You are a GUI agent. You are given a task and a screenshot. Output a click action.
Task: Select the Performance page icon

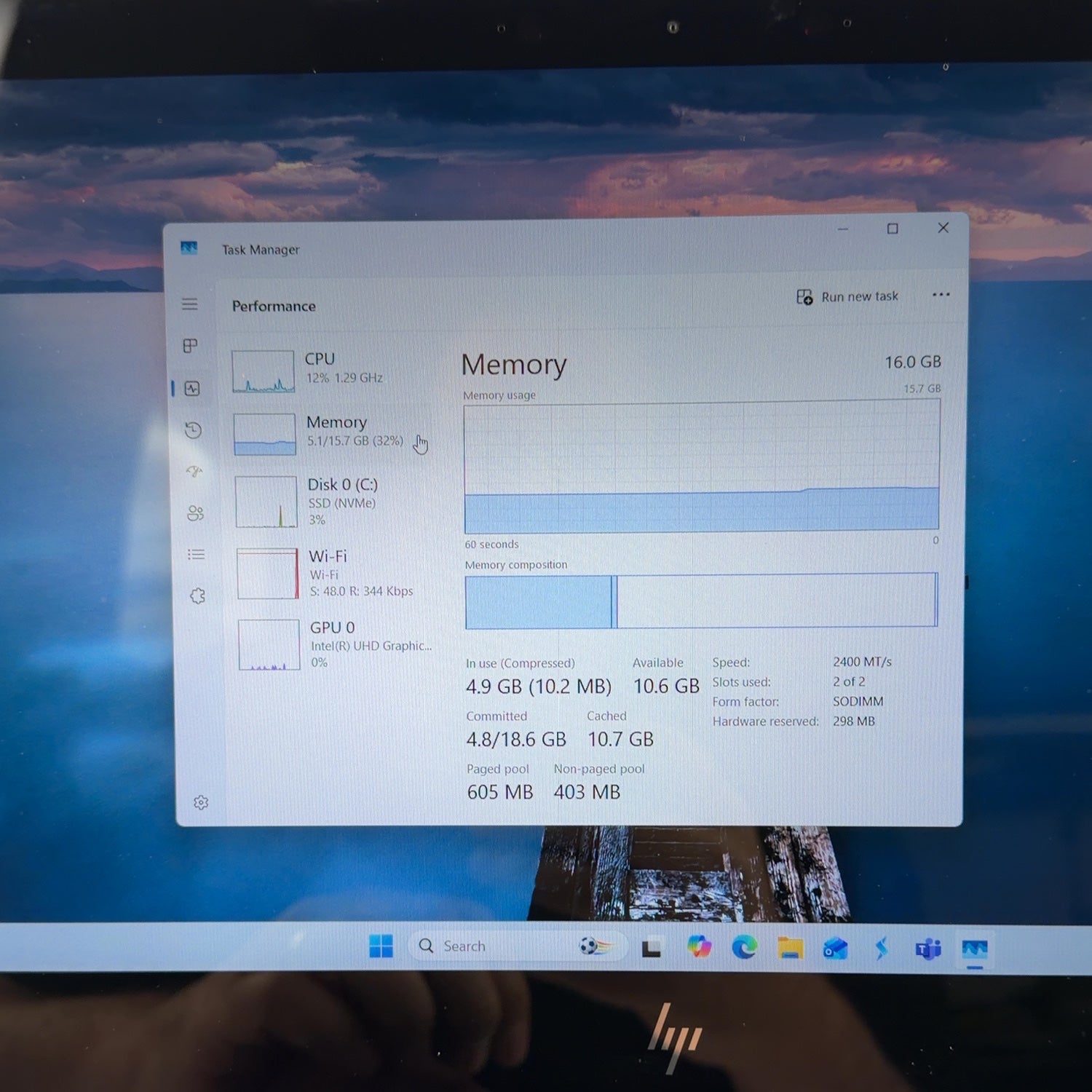coord(192,389)
